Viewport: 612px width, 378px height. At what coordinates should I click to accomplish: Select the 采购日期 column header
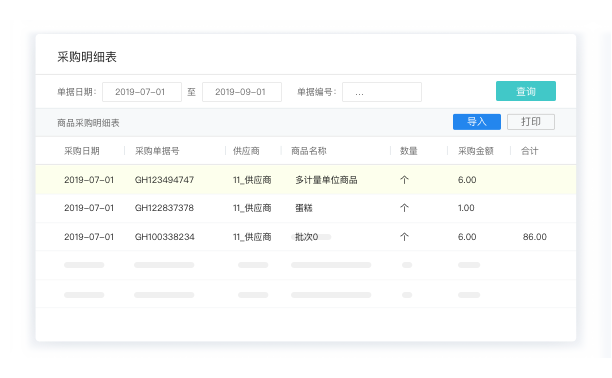pyautogui.click(x=82, y=151)
